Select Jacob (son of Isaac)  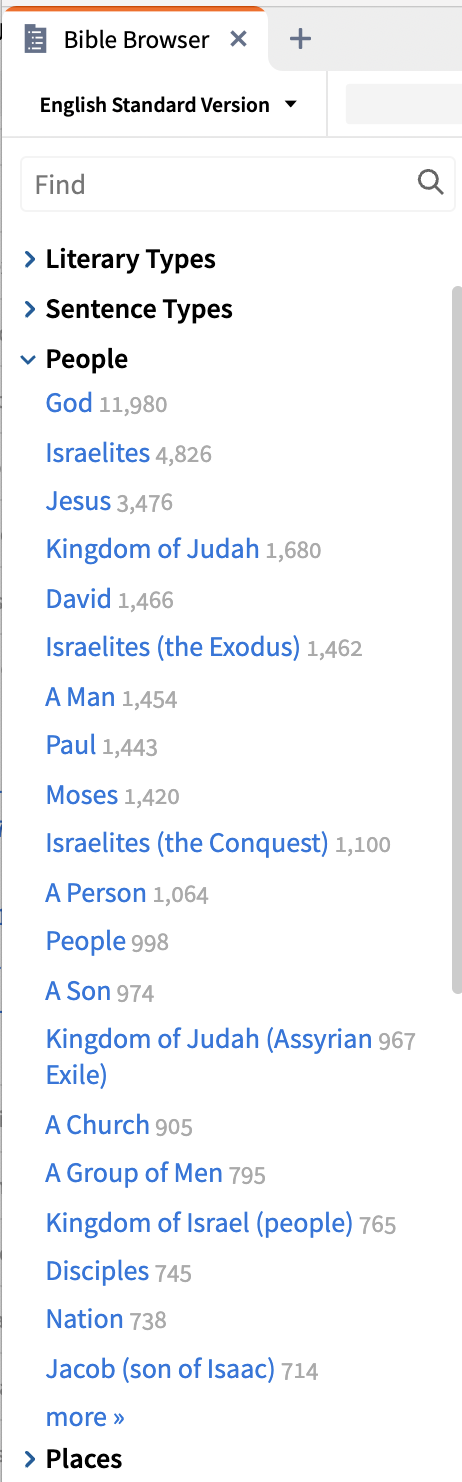160,1369
